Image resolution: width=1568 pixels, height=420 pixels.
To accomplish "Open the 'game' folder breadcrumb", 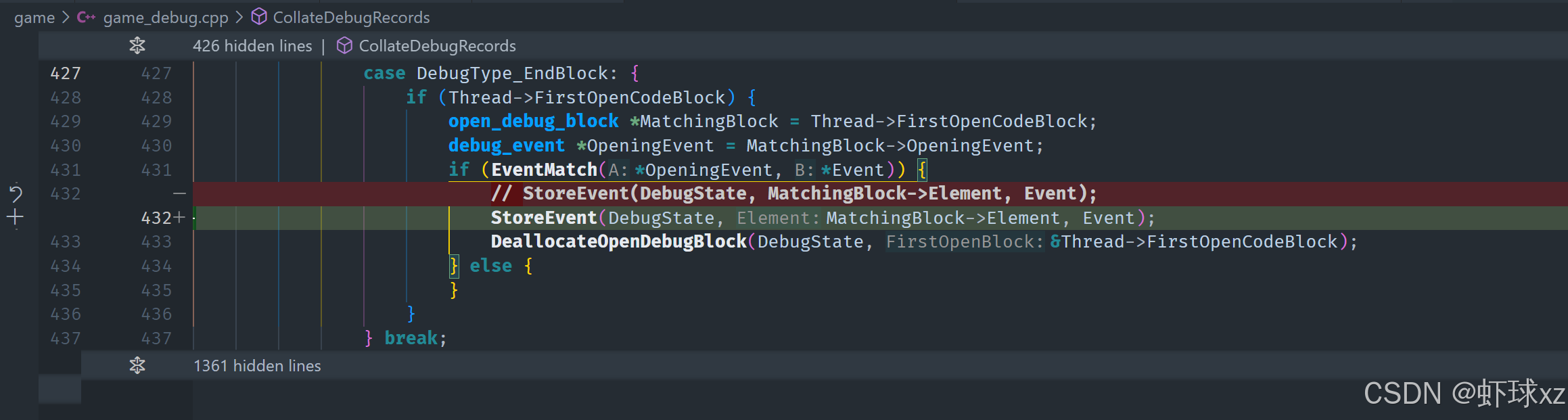I will [34, 17].
